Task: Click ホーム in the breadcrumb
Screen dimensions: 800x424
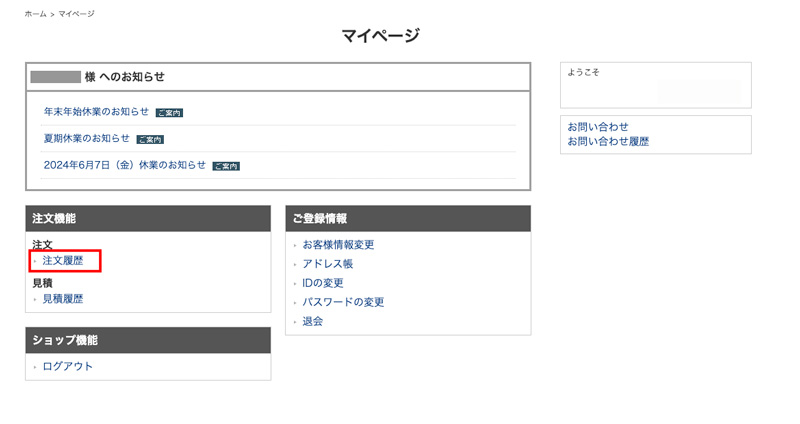Action: click(35, 14)
